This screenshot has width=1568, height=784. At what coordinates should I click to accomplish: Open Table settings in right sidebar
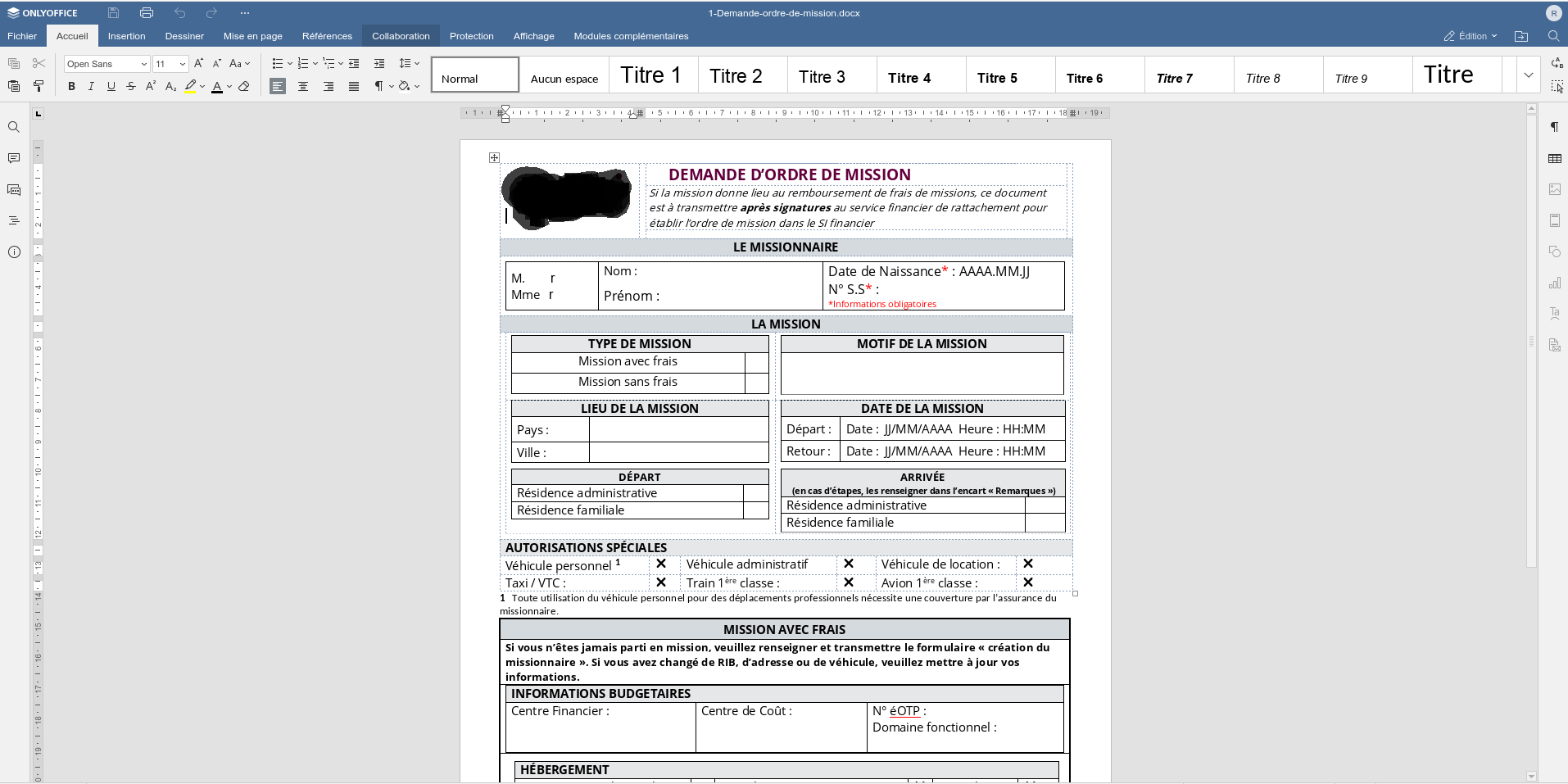point(1554,158)
